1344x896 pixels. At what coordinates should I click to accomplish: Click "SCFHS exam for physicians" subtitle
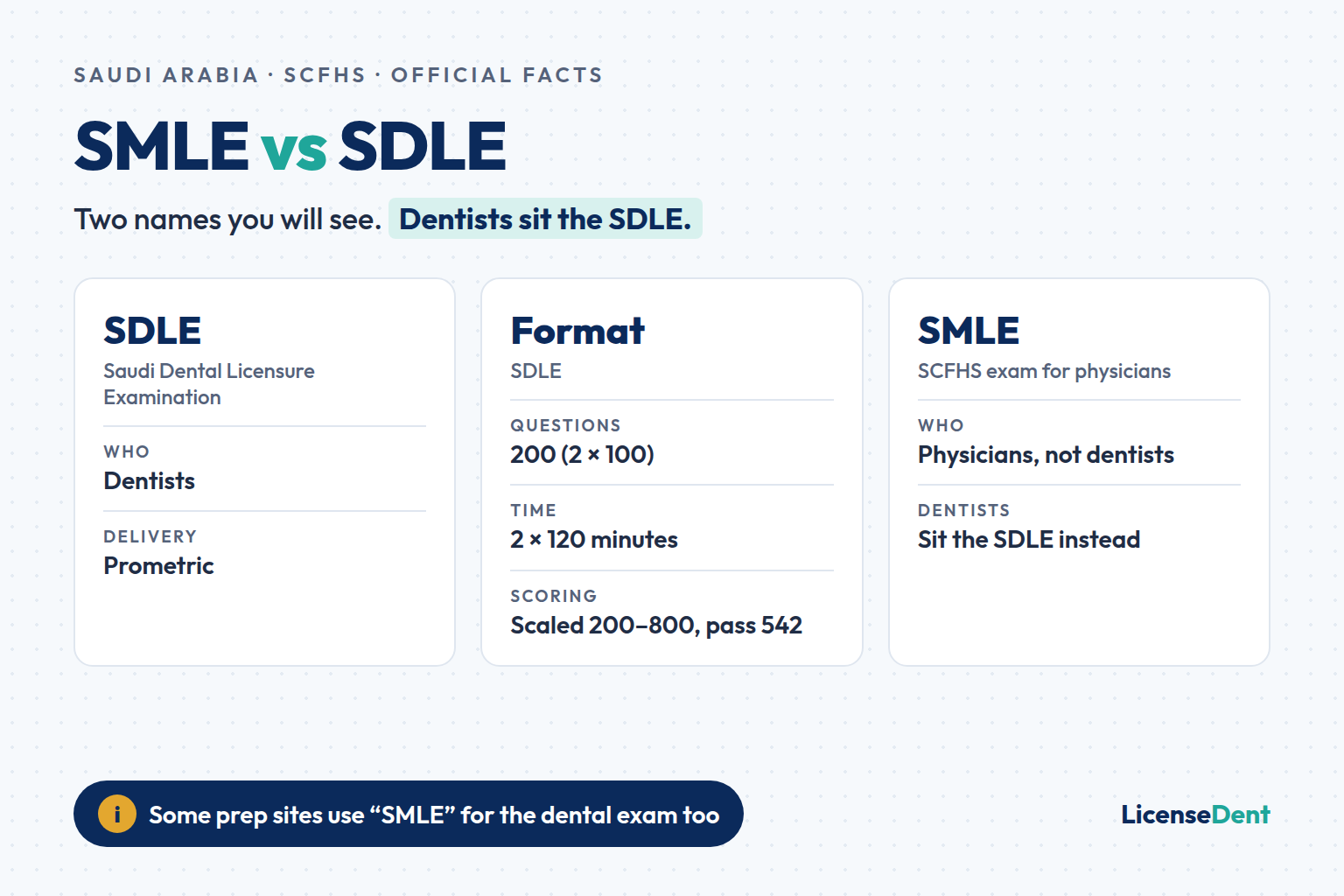(1044, 371)
